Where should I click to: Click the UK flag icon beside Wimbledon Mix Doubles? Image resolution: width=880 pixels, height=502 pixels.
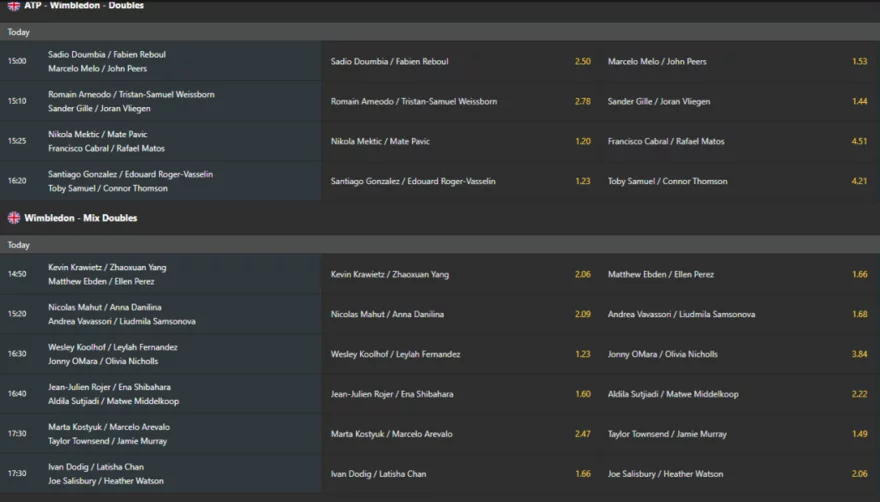14,218
